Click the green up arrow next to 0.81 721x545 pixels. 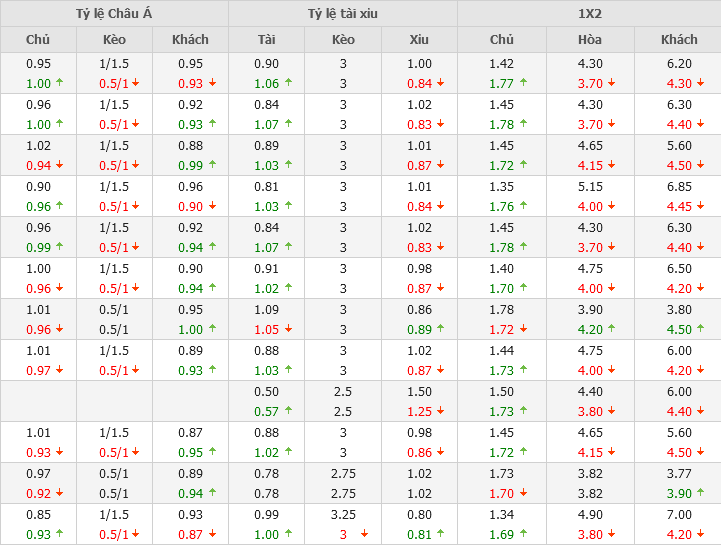pyautogui.click(x=440, y=535)
